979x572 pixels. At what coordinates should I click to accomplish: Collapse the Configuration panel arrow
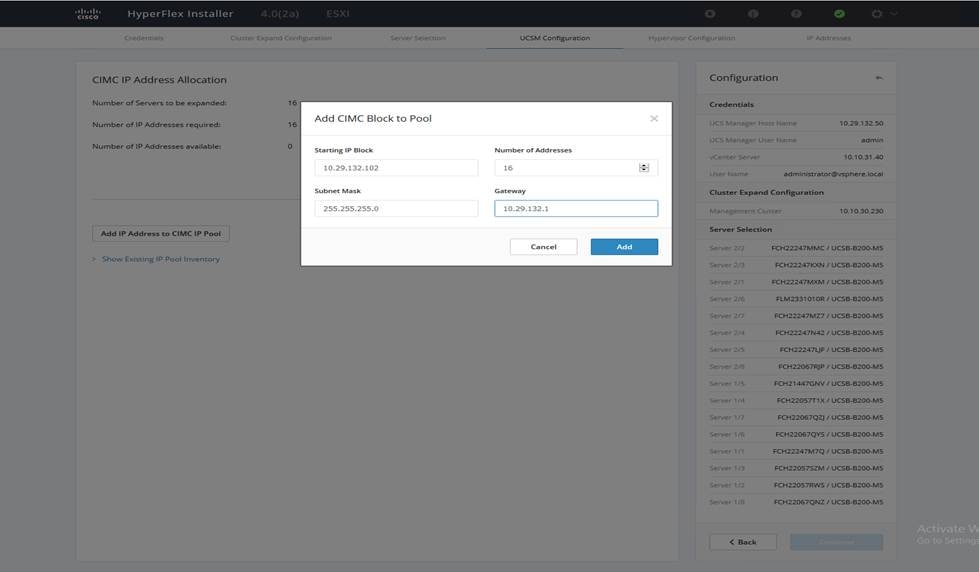pyautogui.click(x=878, y=78)
